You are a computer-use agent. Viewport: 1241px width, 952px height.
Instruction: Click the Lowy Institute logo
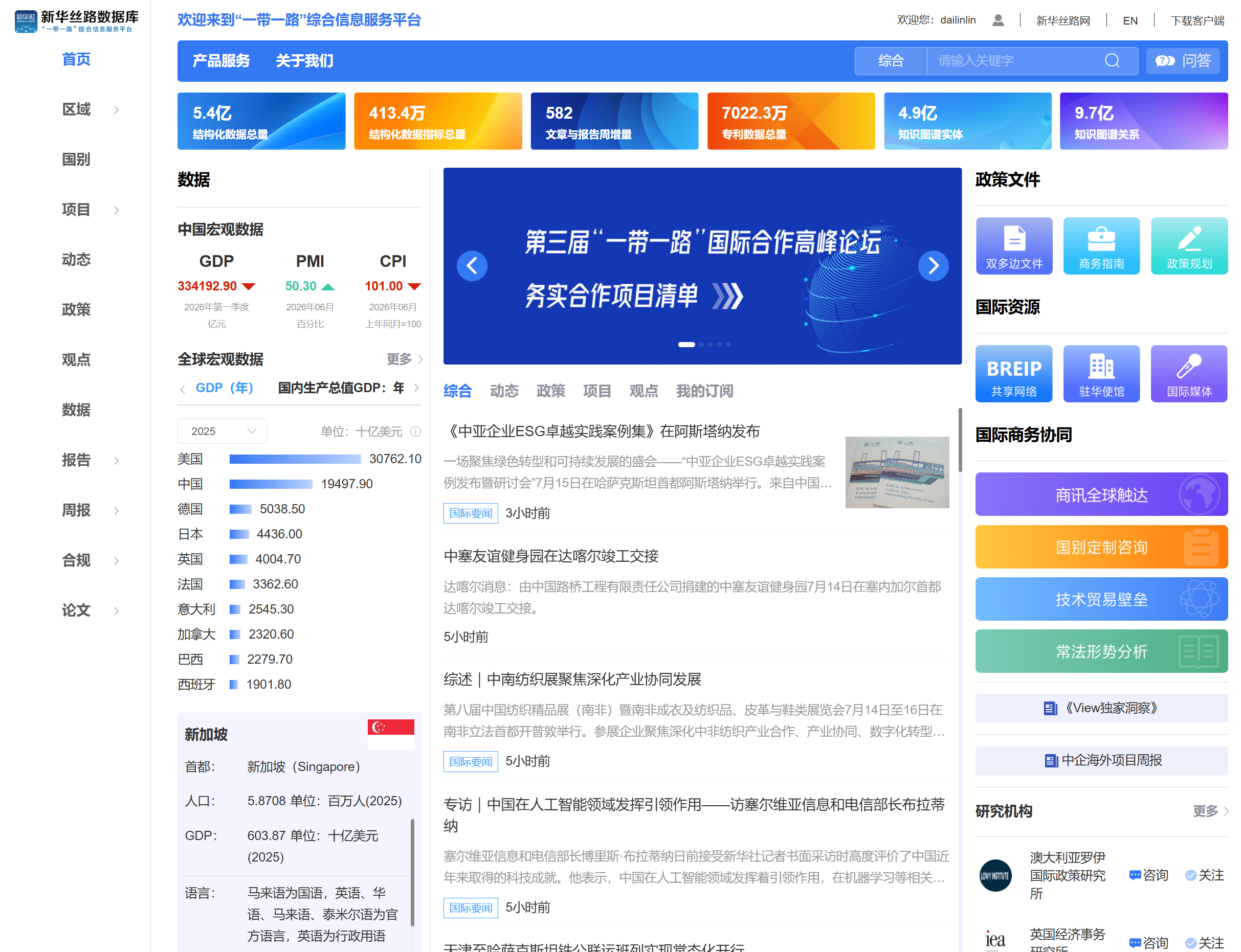[995, 875]
